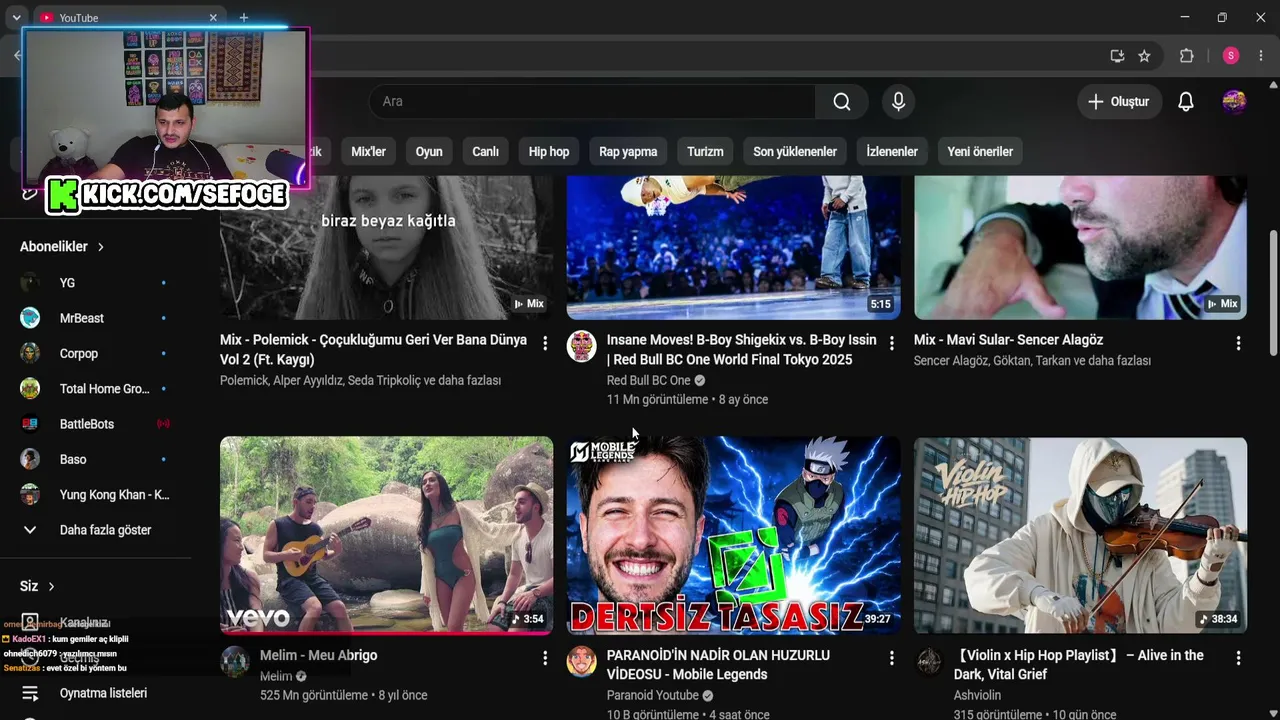The height and width of the screenshot is (720, 1280).
Task: Click the install app icon in address bar
Action: tap(1117, 56)
